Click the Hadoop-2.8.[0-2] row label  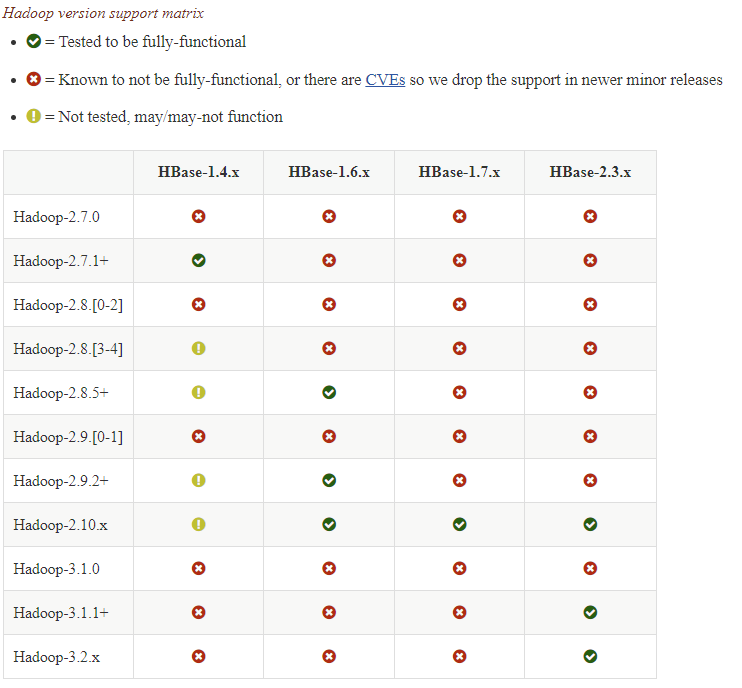[68, 305]
